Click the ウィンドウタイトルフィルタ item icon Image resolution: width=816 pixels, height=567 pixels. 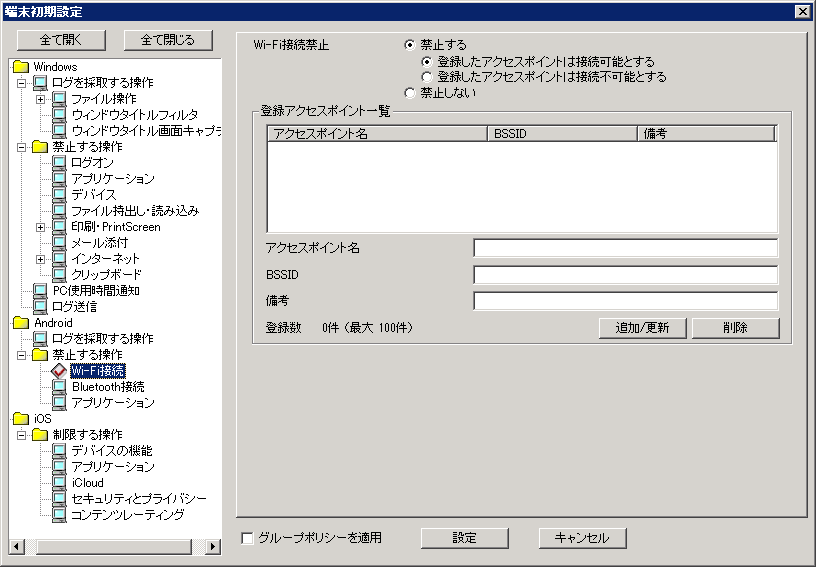(59, 114)
